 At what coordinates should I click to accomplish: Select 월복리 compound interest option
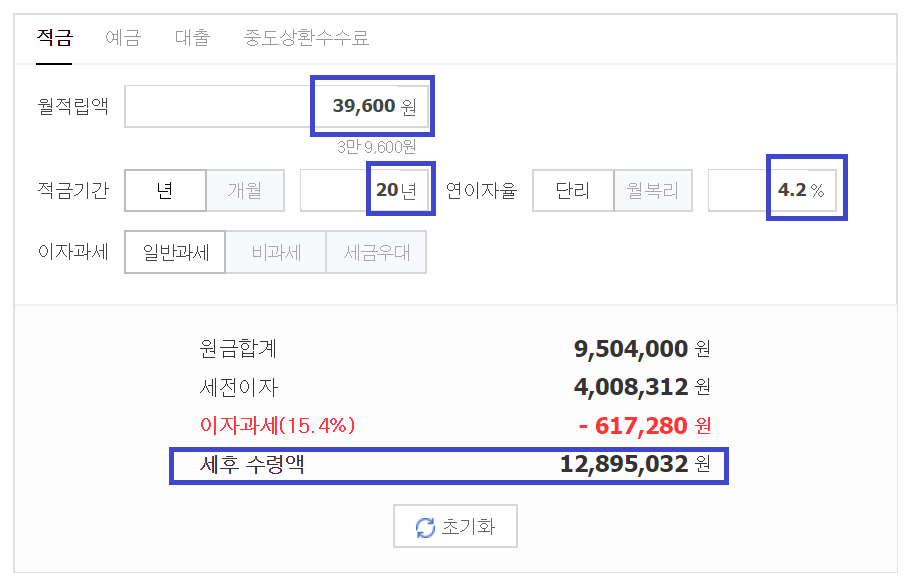click(653, 190)
